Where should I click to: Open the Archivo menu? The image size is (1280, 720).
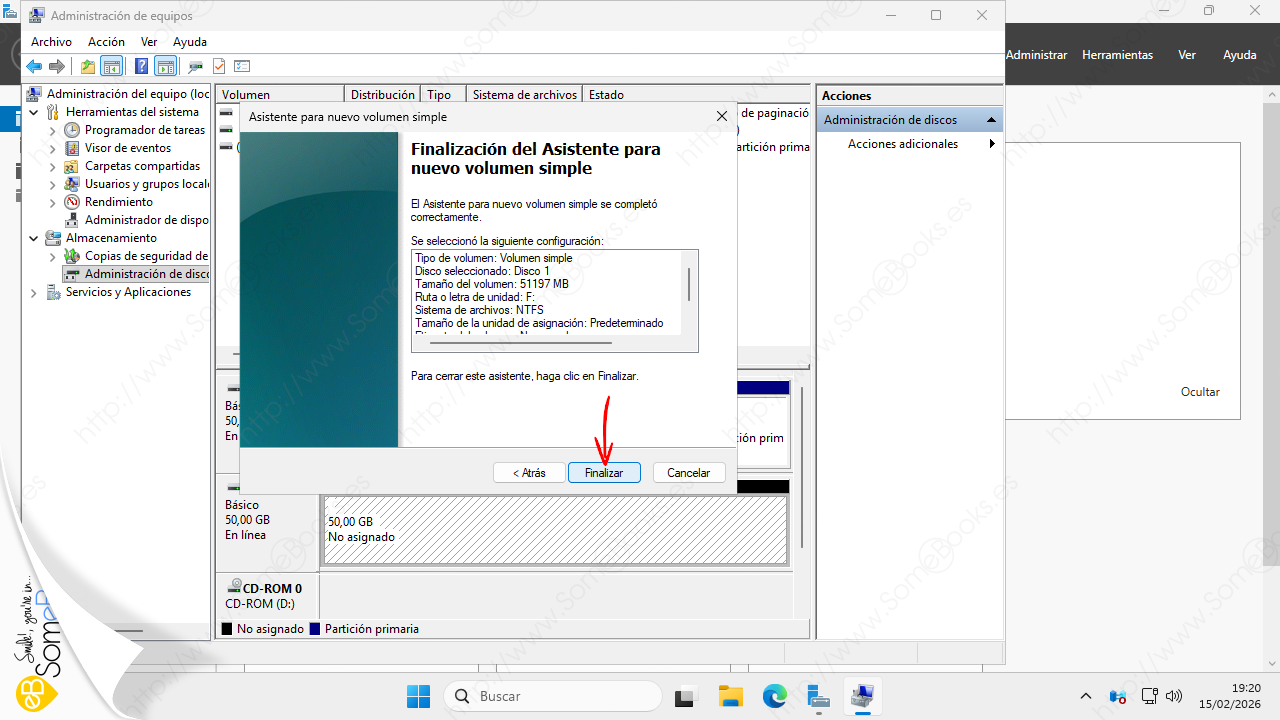pyautogui.click(x=51, y=42)
